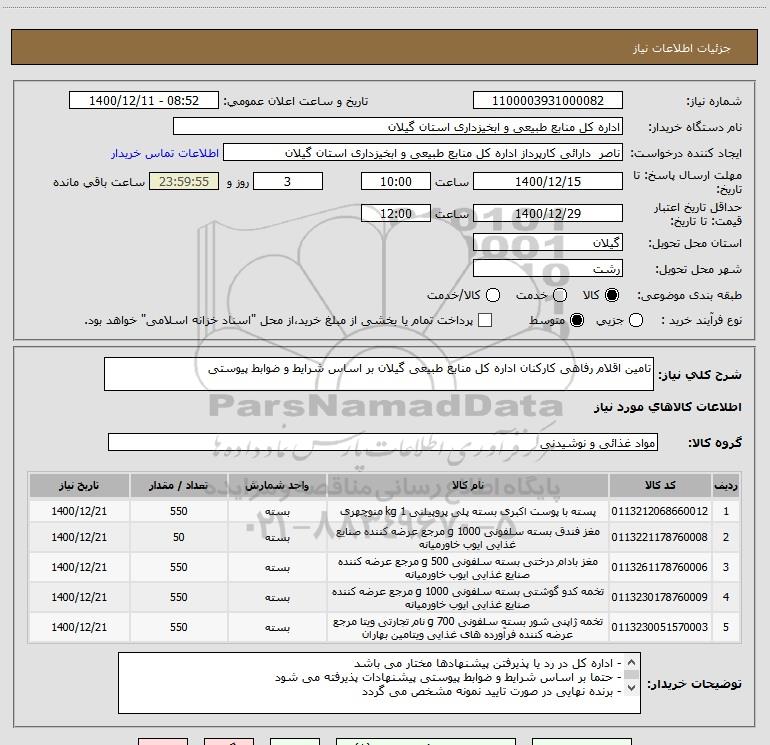Click the request creator field ناصر دارائی
This screenshot has width=770, height=745.
point(423,153)
